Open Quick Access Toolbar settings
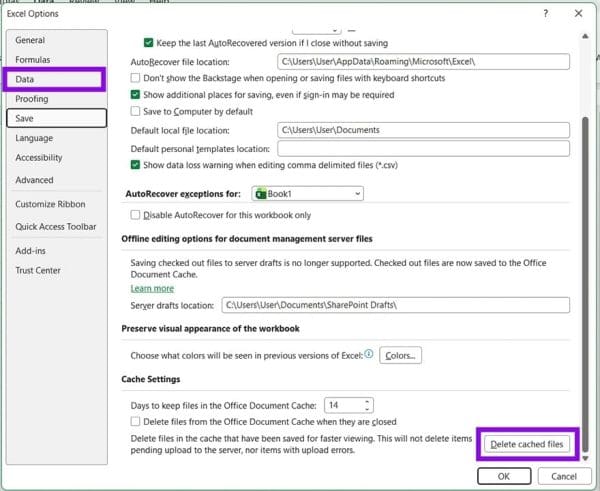600x491 pixels. pos(55,227)
